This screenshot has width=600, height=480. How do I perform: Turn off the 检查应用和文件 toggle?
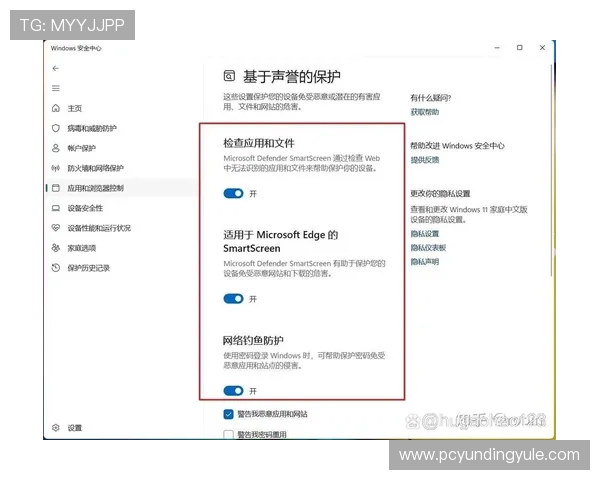pos(233,193)
